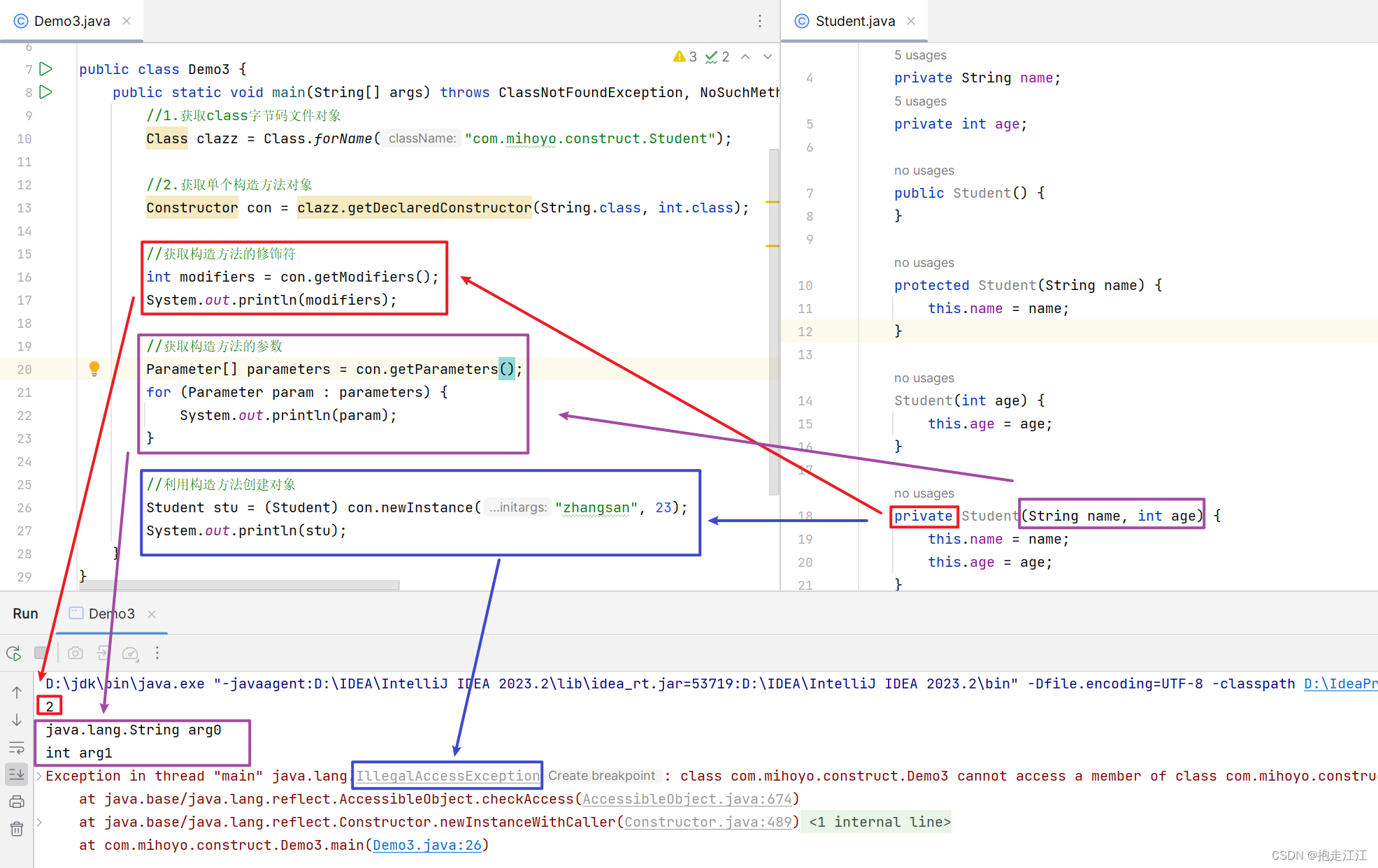Image resolution: width=1378 pixels, height=868 pixels.
Task: Toggle Soft-Wrap in the run console
Action: [17, 747]
